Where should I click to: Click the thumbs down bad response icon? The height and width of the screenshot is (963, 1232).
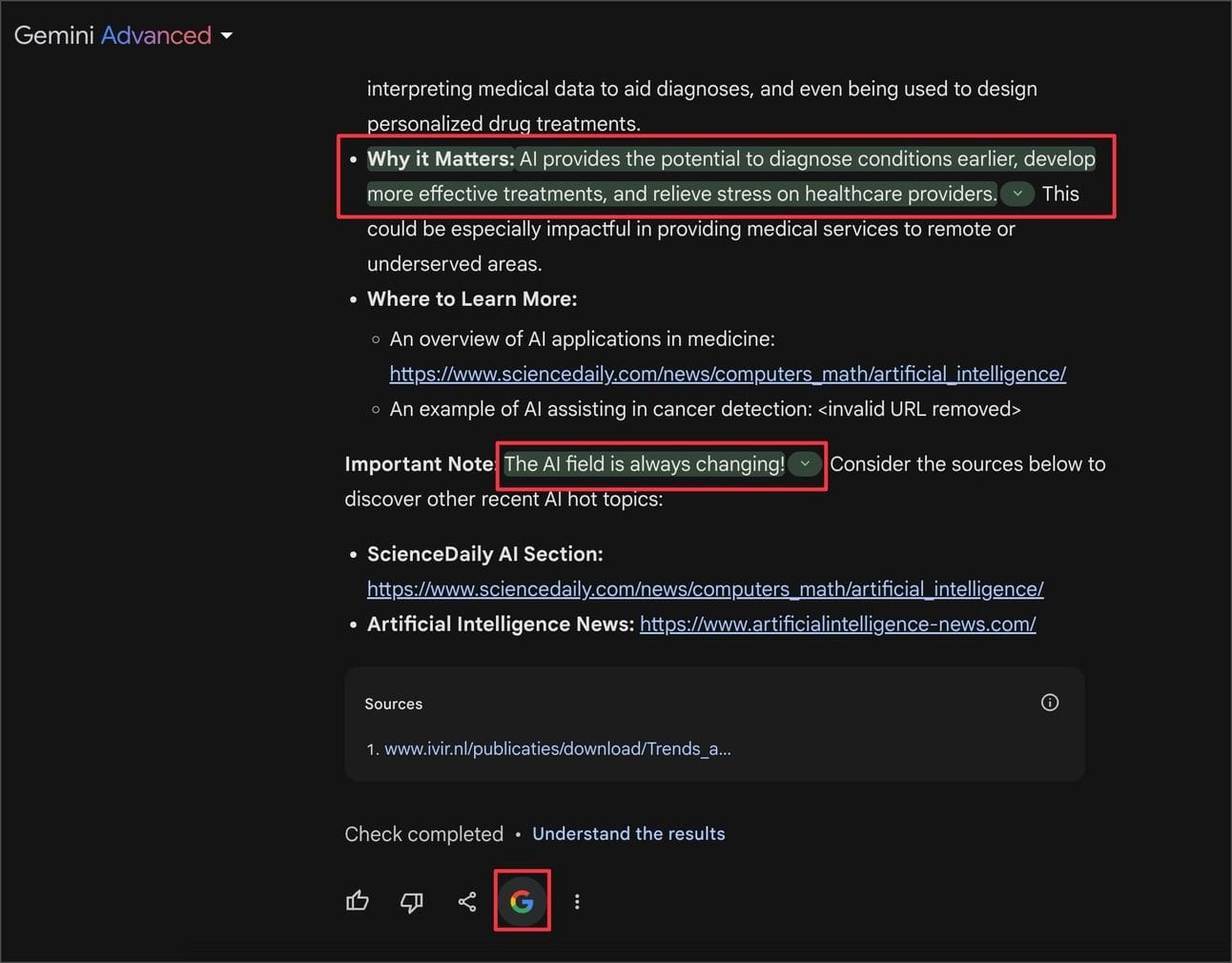coord(412,902)
